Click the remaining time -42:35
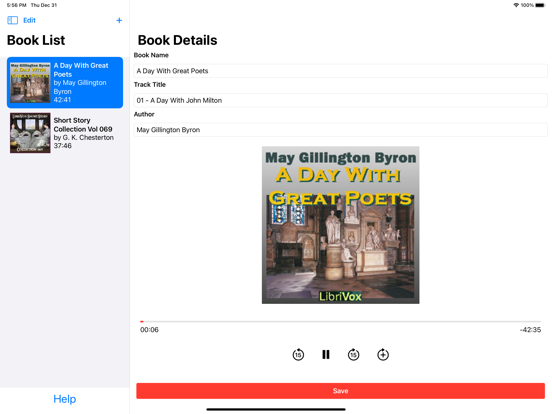The image size is (552, 414). coord(530,330)
